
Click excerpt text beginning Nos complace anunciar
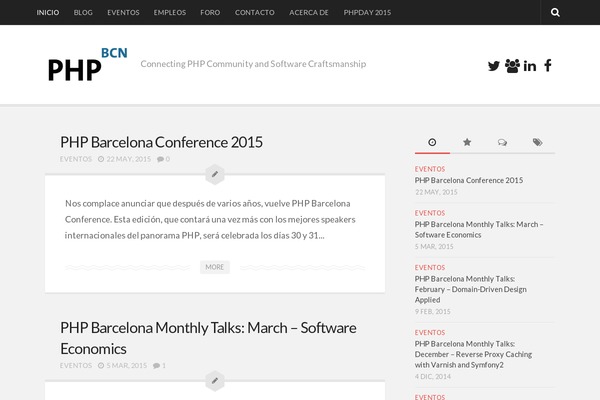[x=210, y=219]
